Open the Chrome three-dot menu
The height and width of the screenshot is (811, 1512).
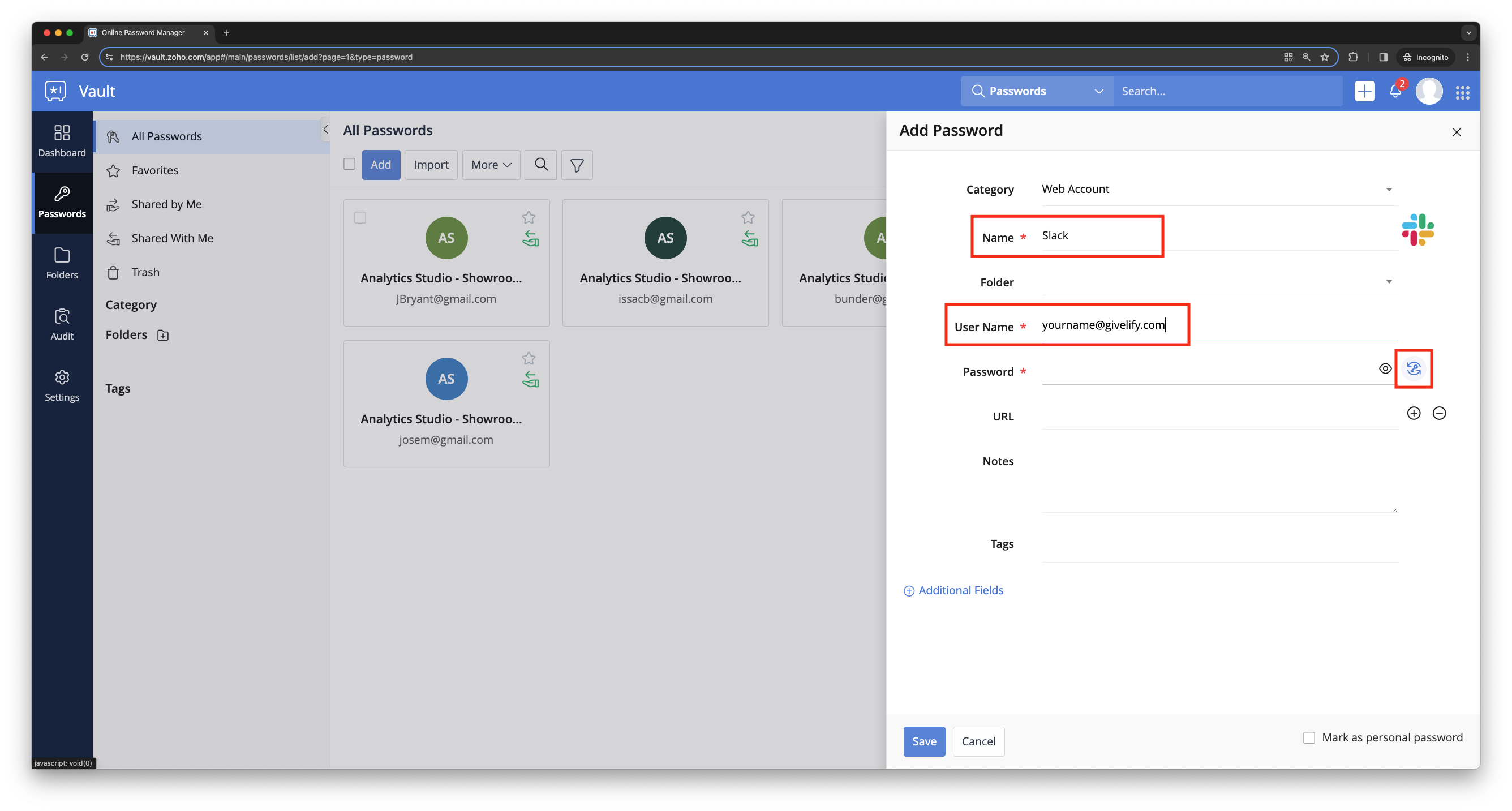point(1467,57)
